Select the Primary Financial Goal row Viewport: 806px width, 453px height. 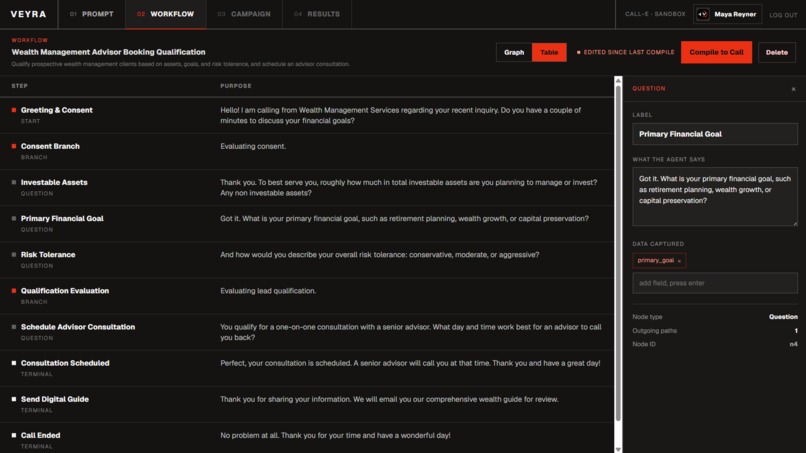(x=307, y=224)
